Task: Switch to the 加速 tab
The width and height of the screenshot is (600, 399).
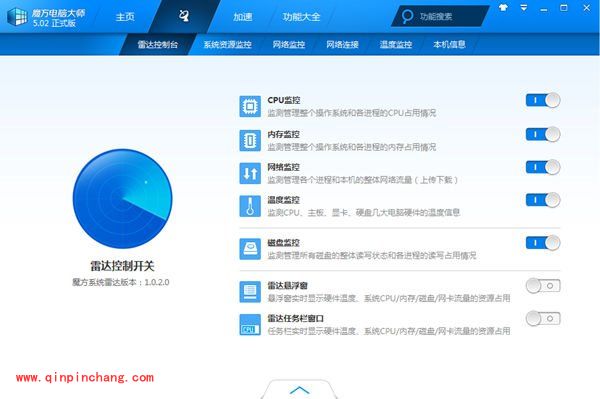Action: pyautogui.click(x=243, y=17)
